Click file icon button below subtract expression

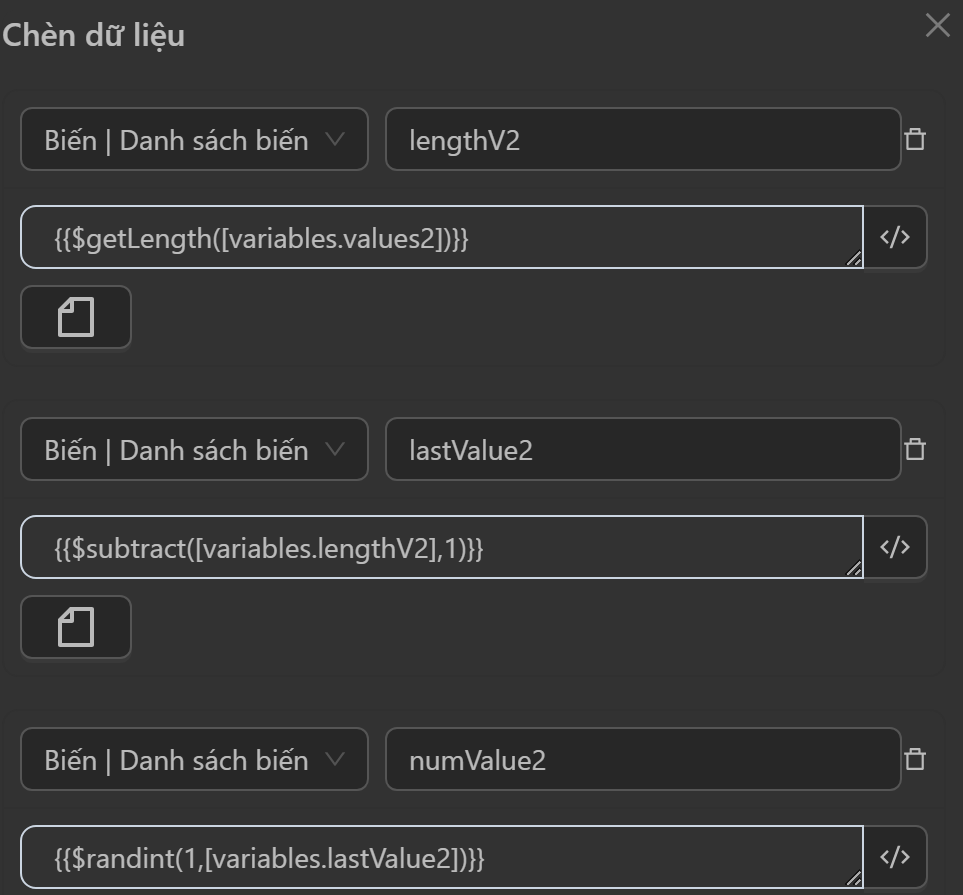click(x=76, y=628)
